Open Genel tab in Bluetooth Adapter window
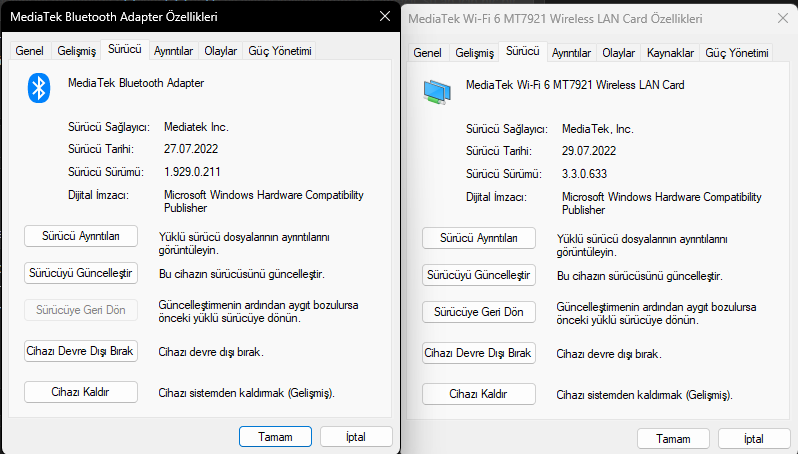Viewport: 798px width, 454px height. click(x=30, y=51)
